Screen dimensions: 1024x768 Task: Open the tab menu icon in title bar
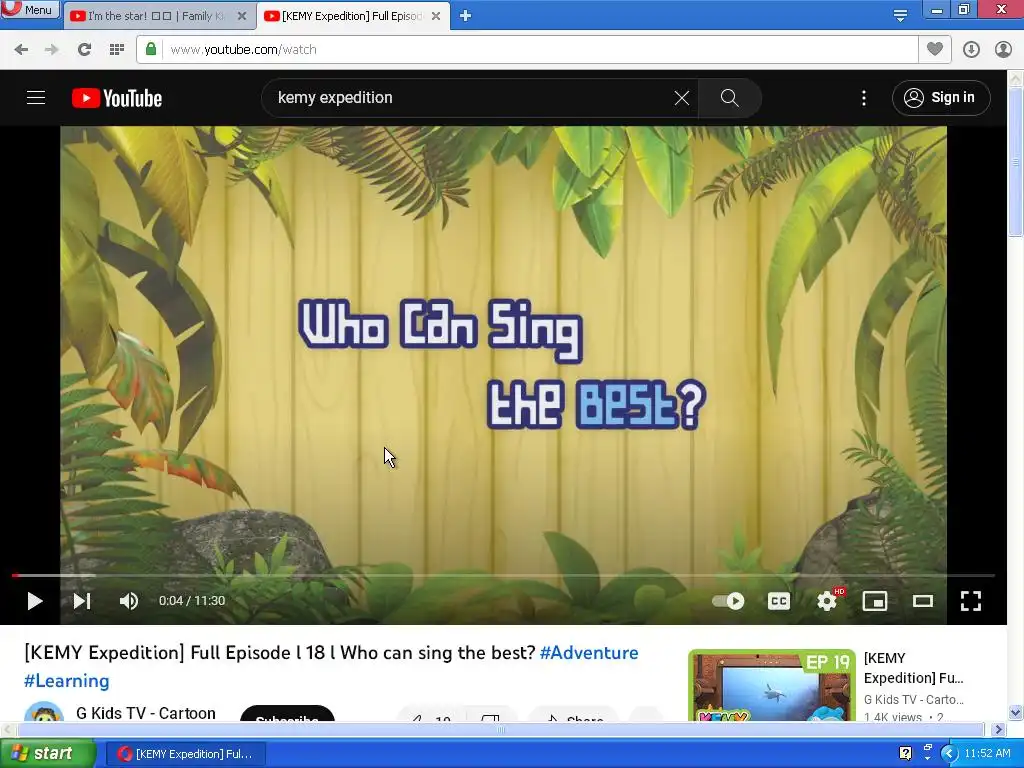point(900,16)
